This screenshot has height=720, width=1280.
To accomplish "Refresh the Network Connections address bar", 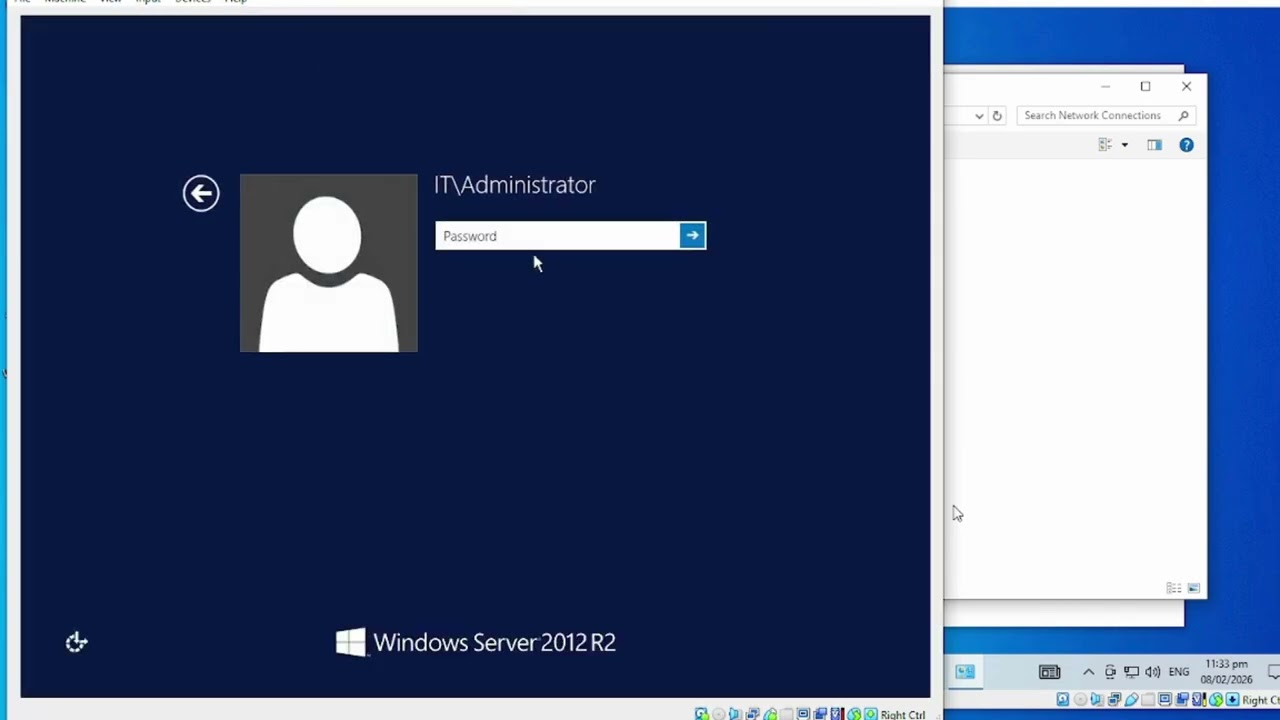I will click(996, 115).
